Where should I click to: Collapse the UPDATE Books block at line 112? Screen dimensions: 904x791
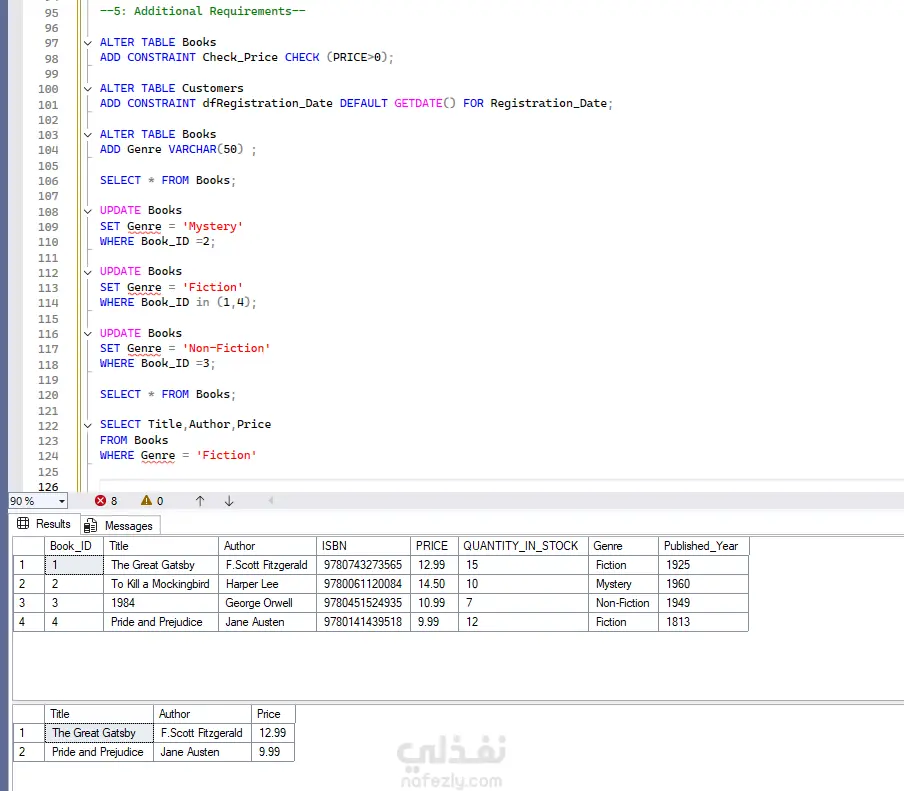pyautogui.click(x=88, y=272)
